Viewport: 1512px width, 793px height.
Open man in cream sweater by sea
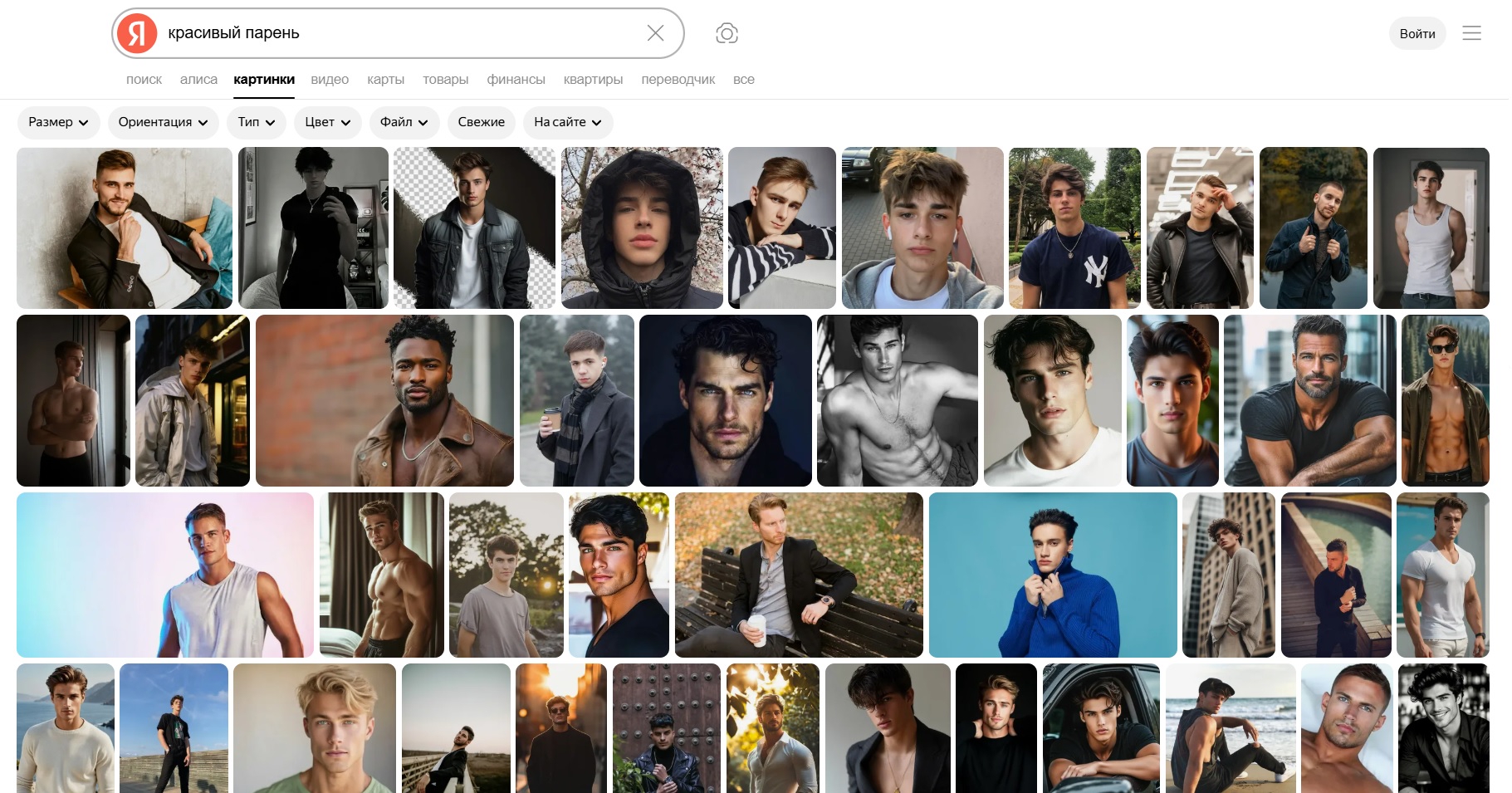pyautogui.click(x=66, y=728)
